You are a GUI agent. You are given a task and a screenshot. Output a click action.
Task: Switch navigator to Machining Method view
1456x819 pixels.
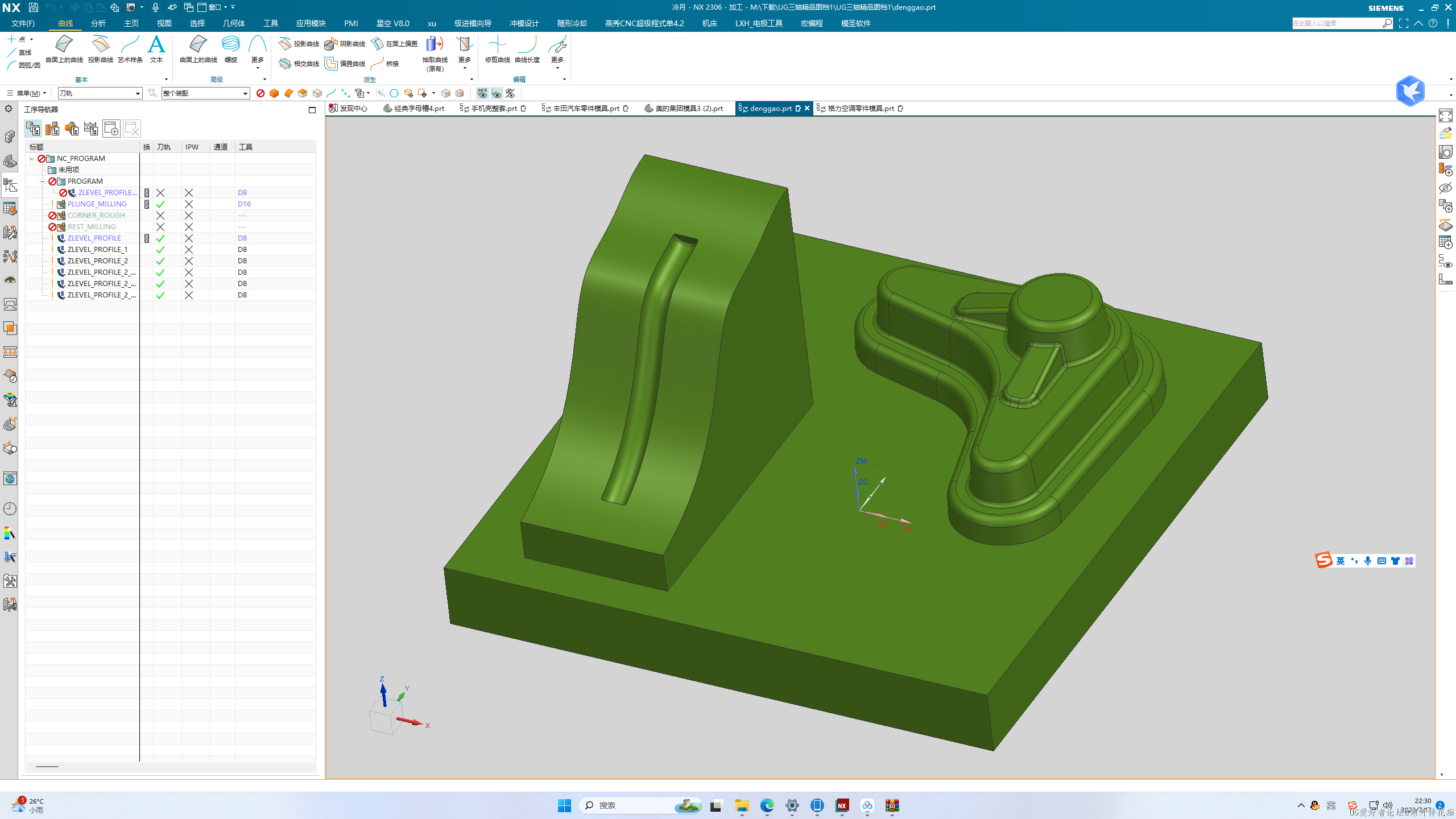(x=91, y=129)
